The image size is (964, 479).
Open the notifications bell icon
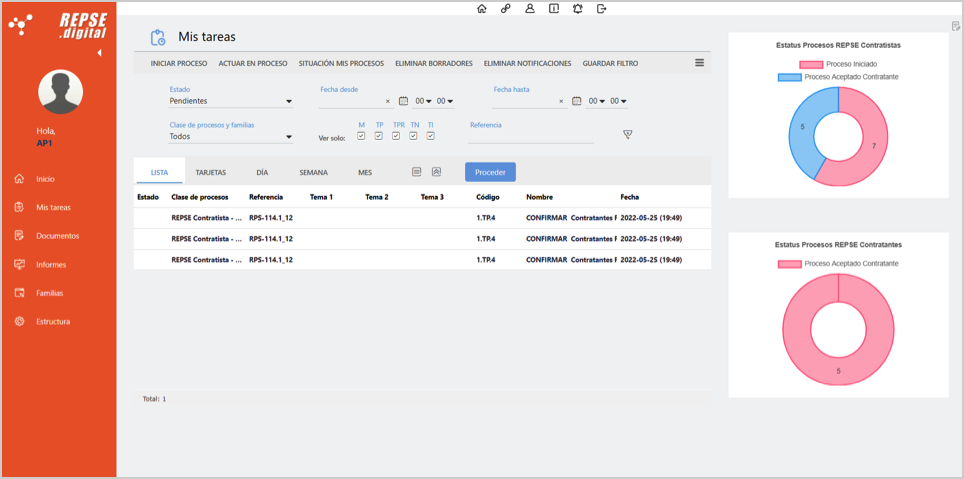click(578, 9)
